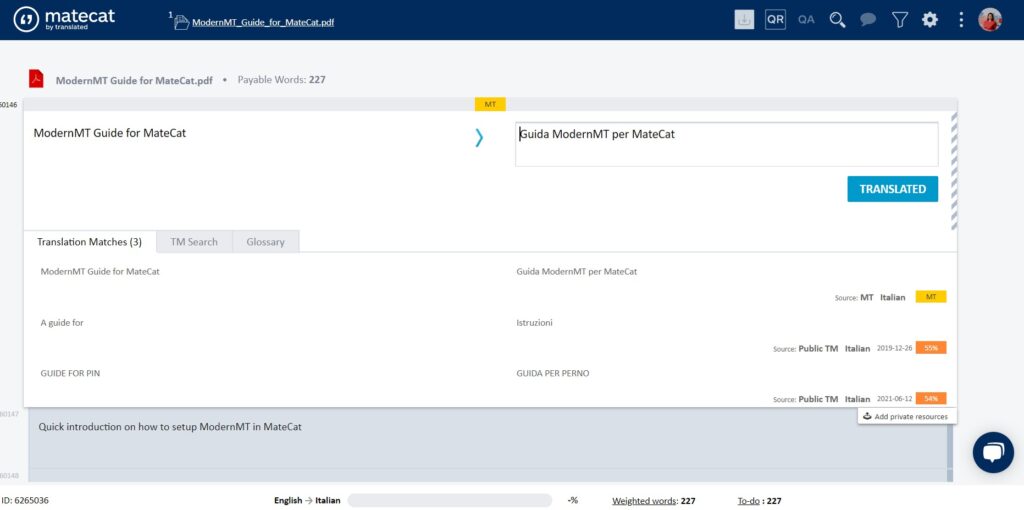Click the yellow MT source badge in matches
Viewport: 1024px width, 510px height.
[x=931, y=297]
